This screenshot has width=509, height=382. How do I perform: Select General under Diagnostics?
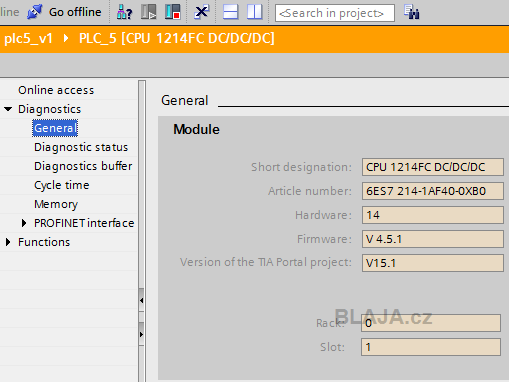(55, 128)
